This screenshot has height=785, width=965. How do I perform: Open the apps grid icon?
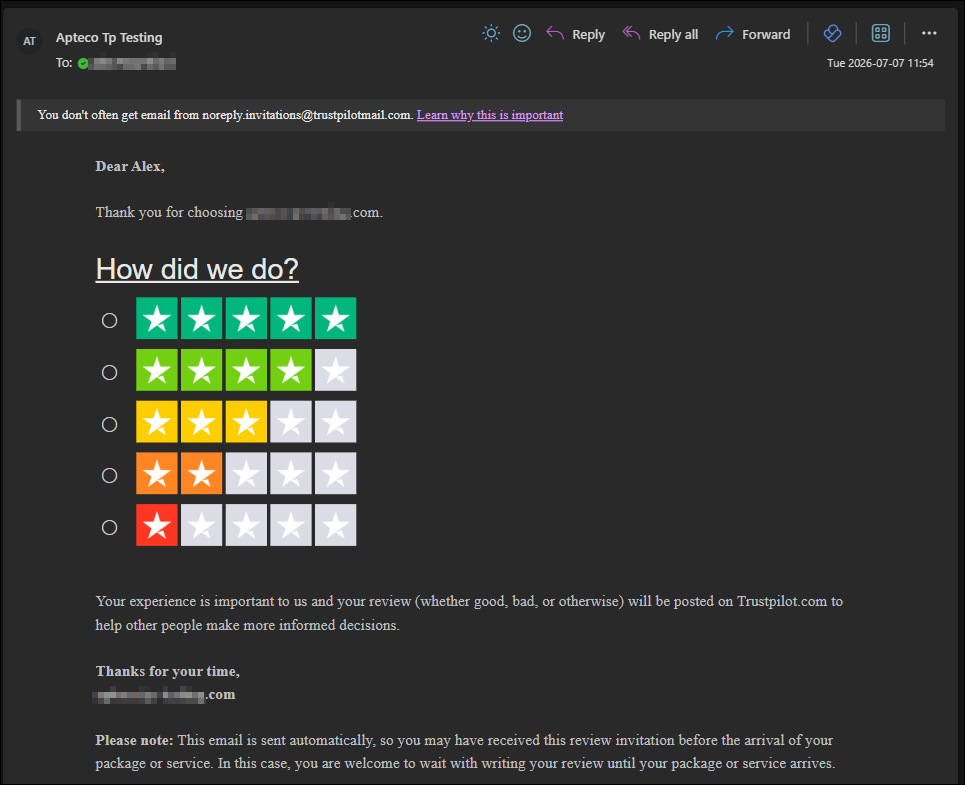881,33
